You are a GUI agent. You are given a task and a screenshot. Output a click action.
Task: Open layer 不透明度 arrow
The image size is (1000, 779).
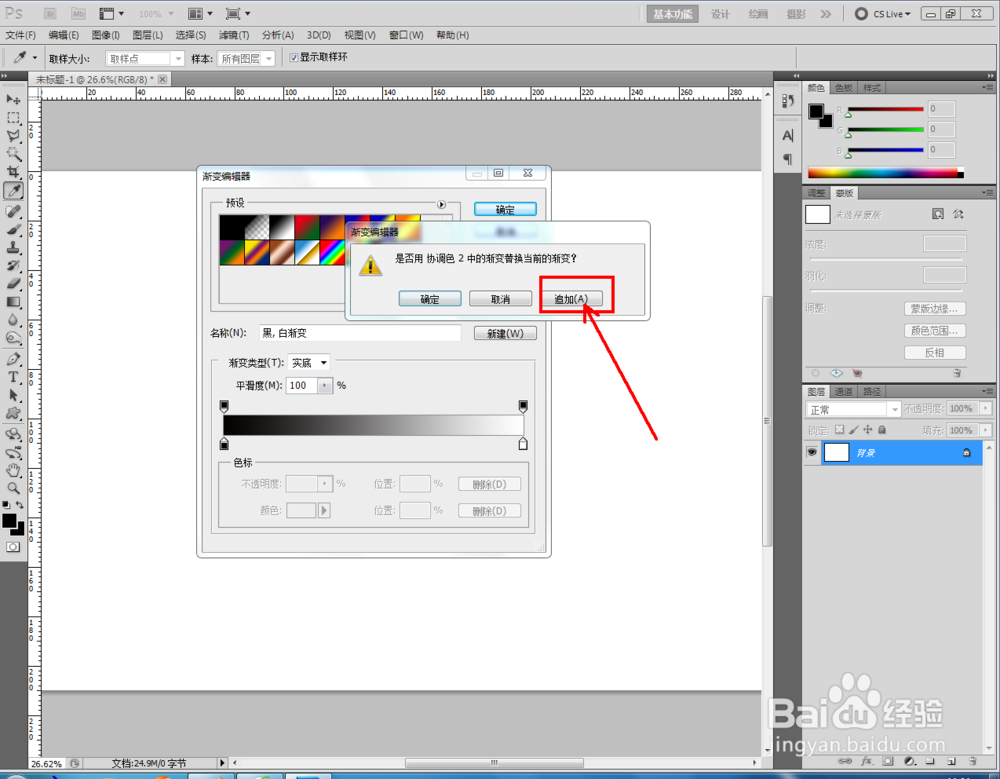986,408
